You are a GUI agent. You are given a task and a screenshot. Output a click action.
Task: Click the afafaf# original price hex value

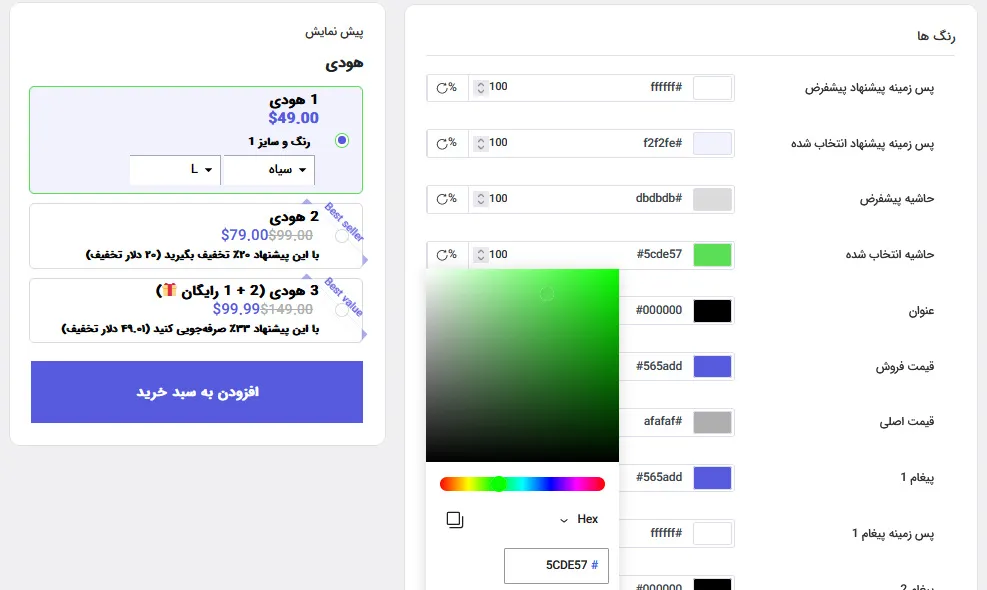[x=663, y=421]
